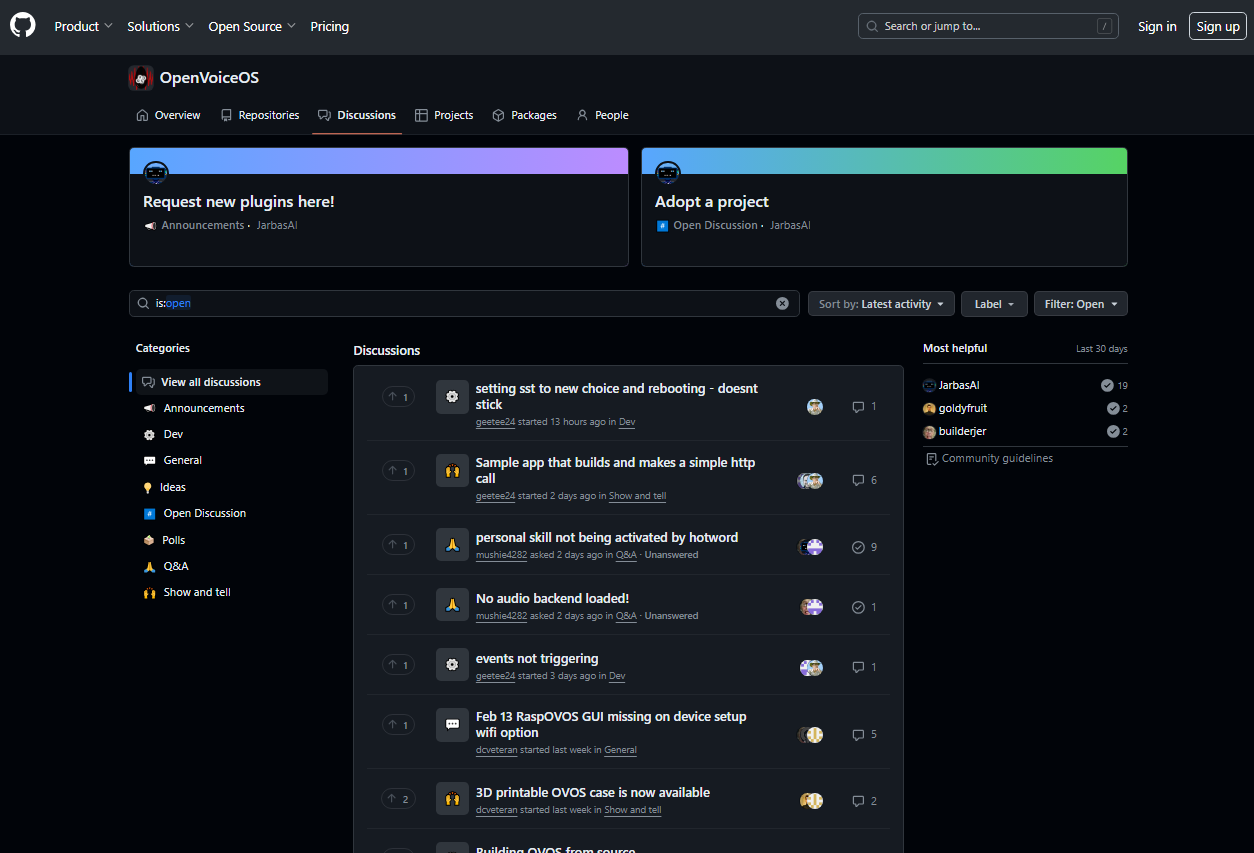Upvote 'events not triggering' discussion
The height and width of the screenshot is (853, 1254).
coord(398,665)
